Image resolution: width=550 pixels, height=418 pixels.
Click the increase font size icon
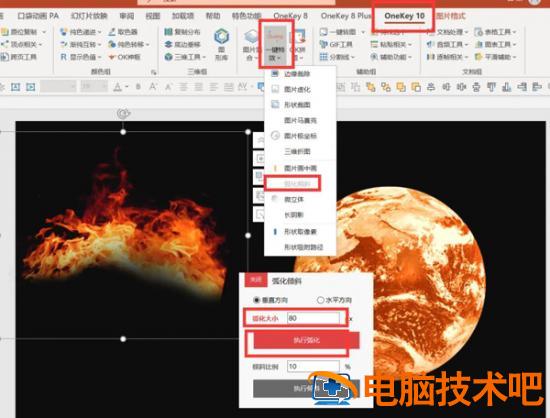(x=153, y=87)
